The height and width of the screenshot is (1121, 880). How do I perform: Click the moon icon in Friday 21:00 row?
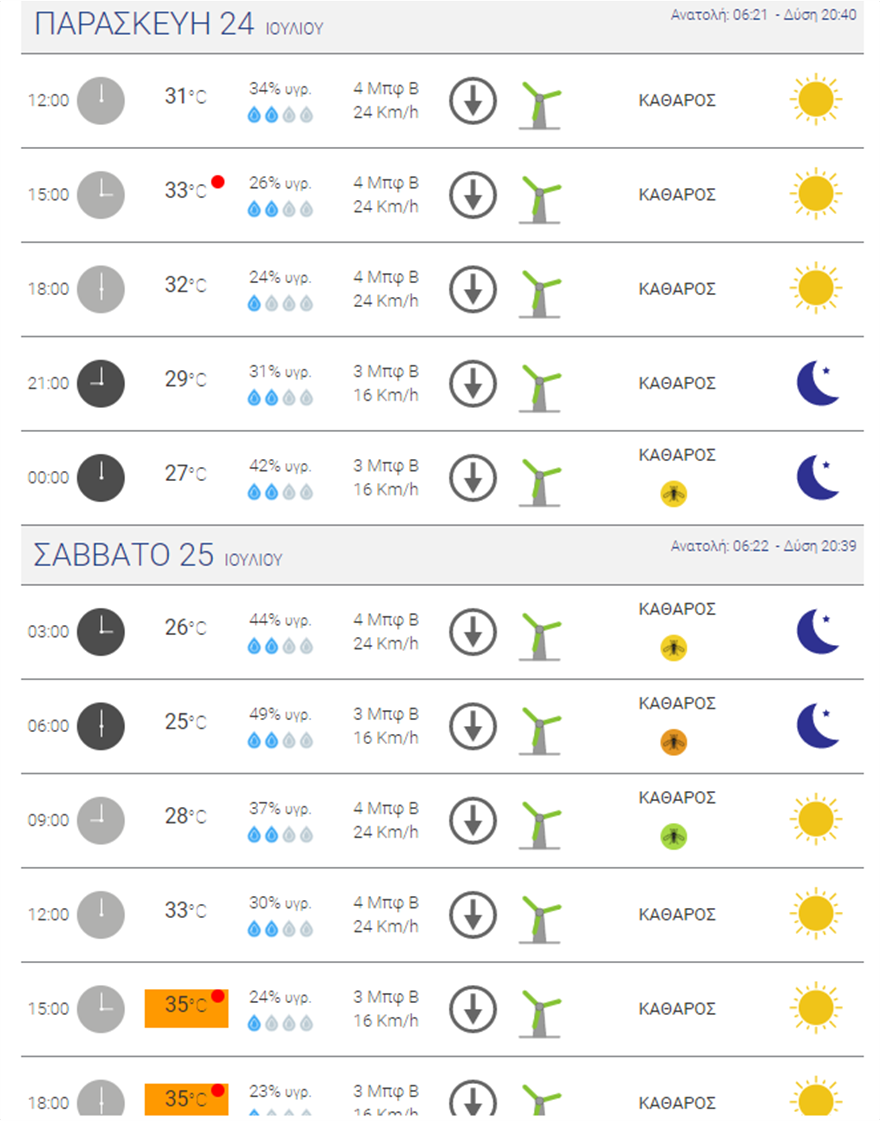[x=817, y=383]
